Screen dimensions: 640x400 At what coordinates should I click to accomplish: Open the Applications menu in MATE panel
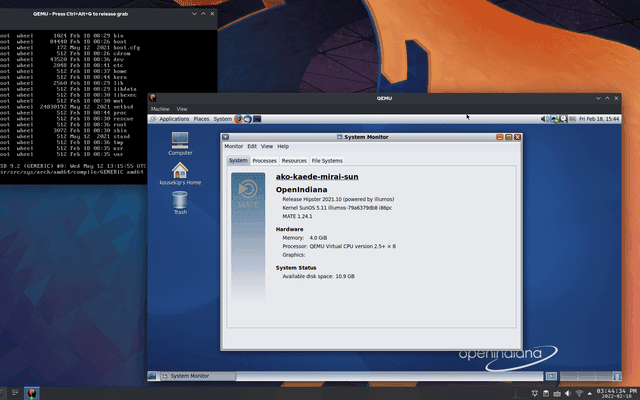pos(174,119)
